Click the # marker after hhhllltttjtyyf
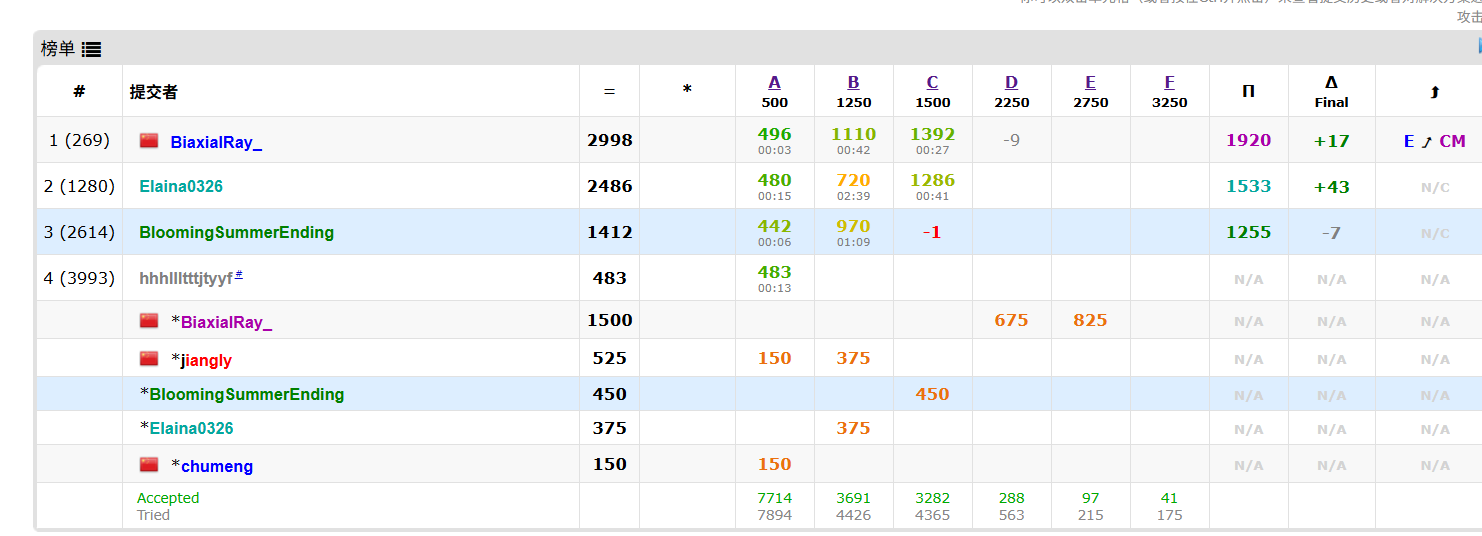This screenshot has height=536, width=1482. click(x=239, y=274)
